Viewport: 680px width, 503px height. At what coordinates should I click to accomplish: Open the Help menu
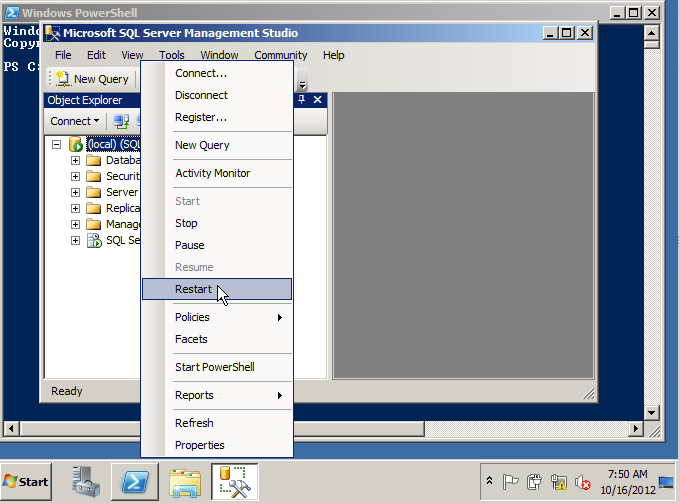(x=333, y=55)
